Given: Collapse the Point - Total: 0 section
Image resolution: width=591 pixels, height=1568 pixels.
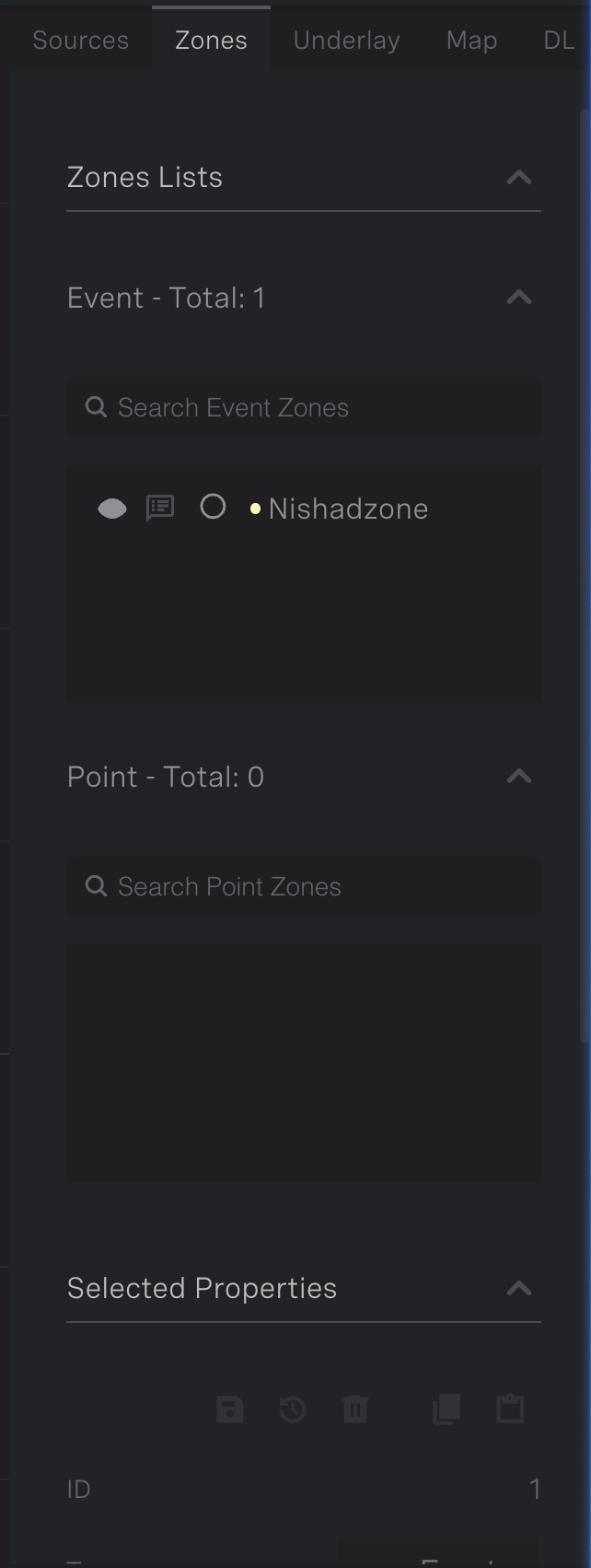Looking at the screenshot, I should tap(518, 776).
